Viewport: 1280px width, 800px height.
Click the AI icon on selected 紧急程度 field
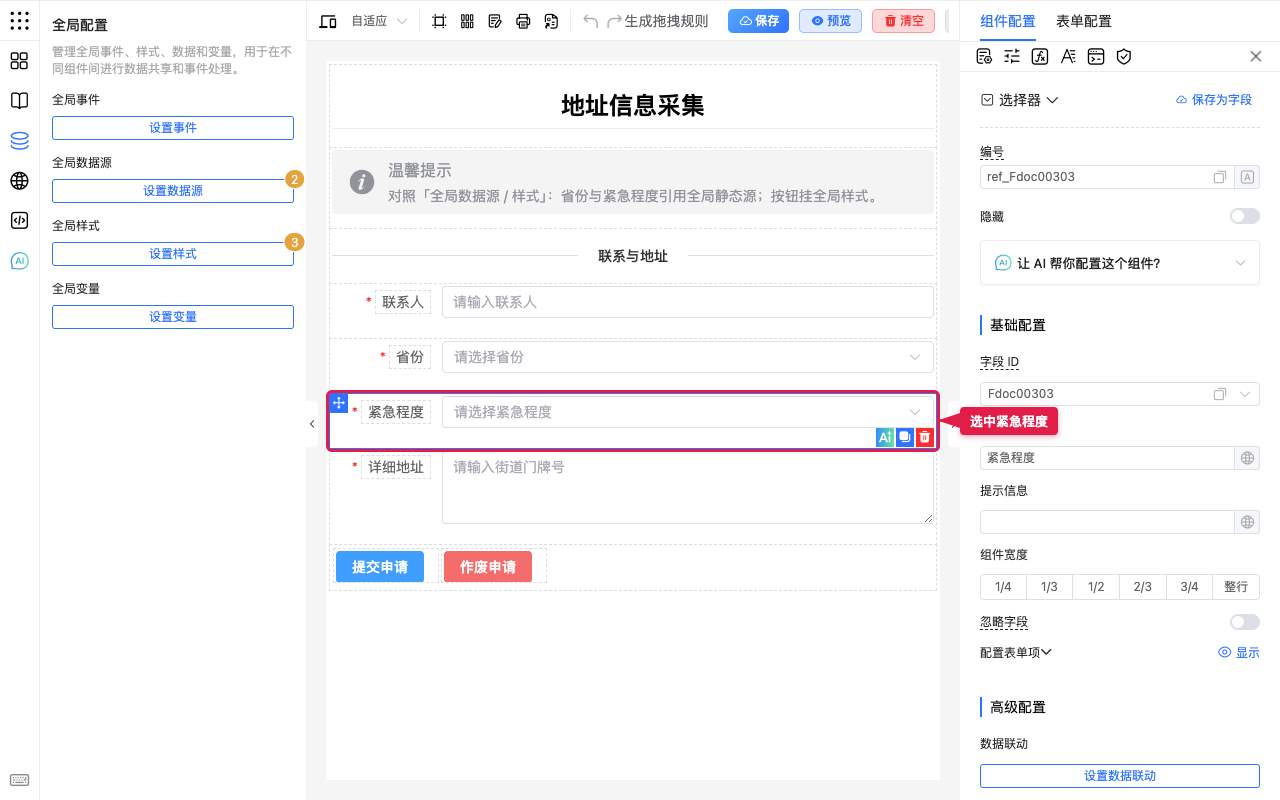click(x=885, y=437)
